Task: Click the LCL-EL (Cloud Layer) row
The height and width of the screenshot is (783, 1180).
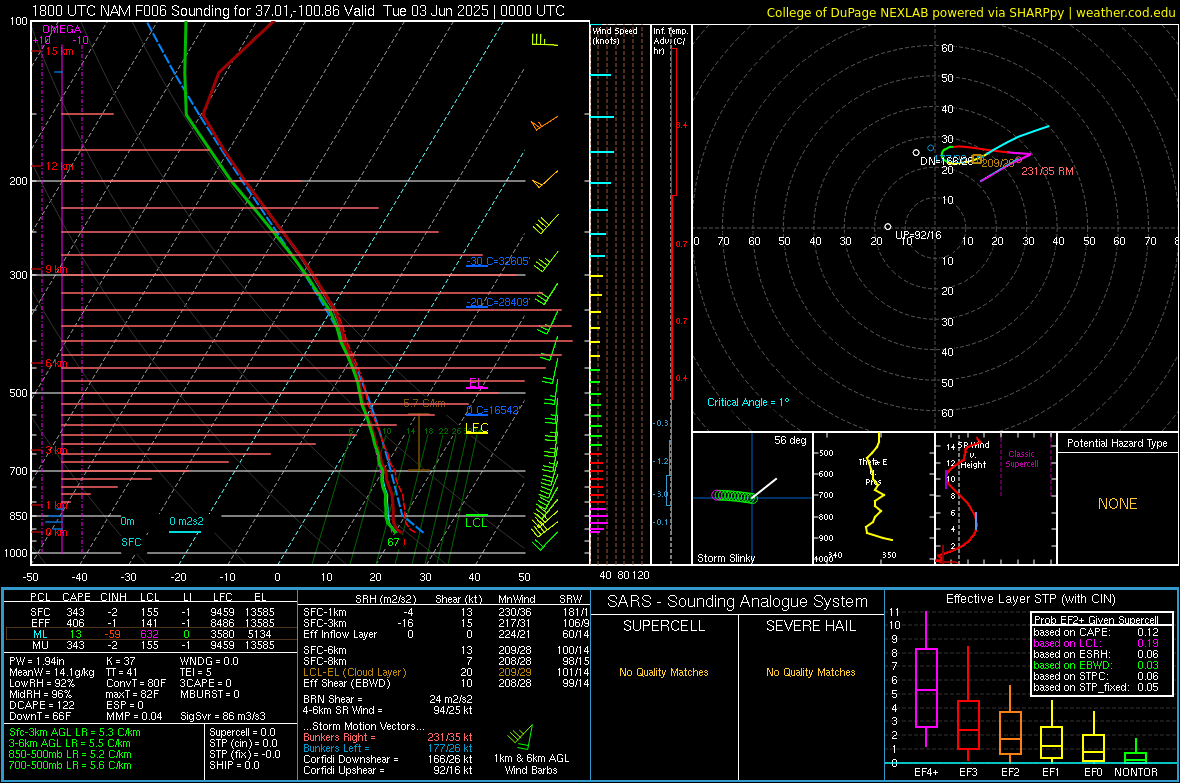Action: pos(446,672)
